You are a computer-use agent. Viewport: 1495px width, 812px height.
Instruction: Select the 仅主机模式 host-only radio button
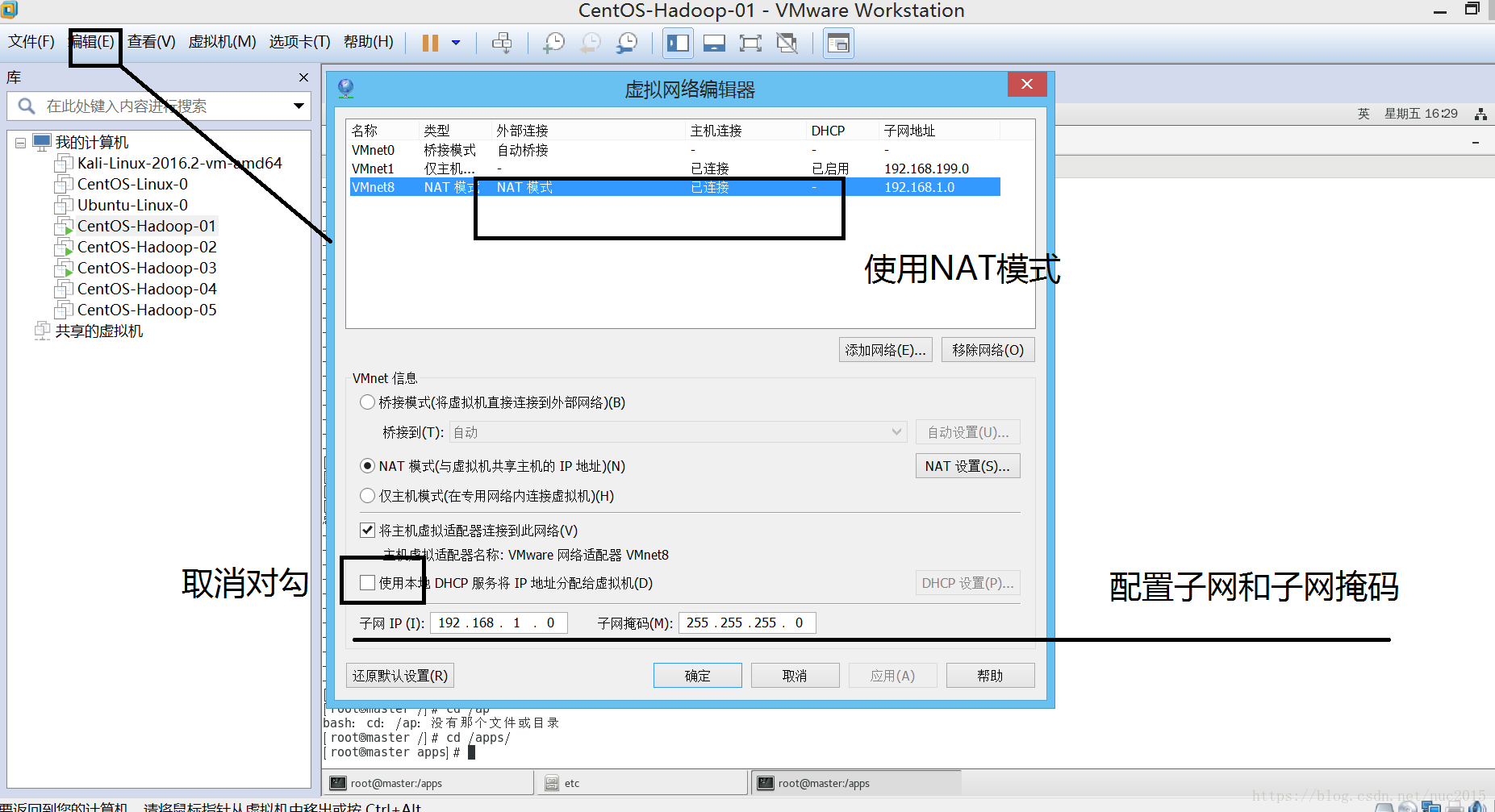pos(367,495)
